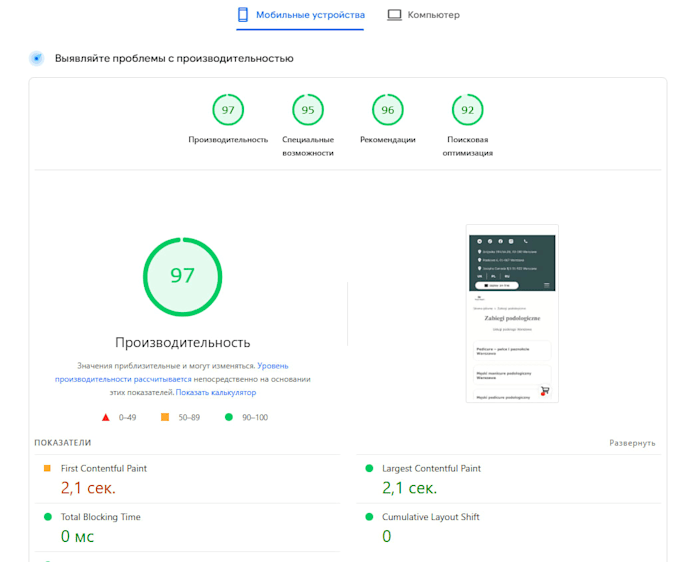The image size is (680, 562).
Task: Click the green dot beside Cumulative Layout Shift
Action: point(369,517)
